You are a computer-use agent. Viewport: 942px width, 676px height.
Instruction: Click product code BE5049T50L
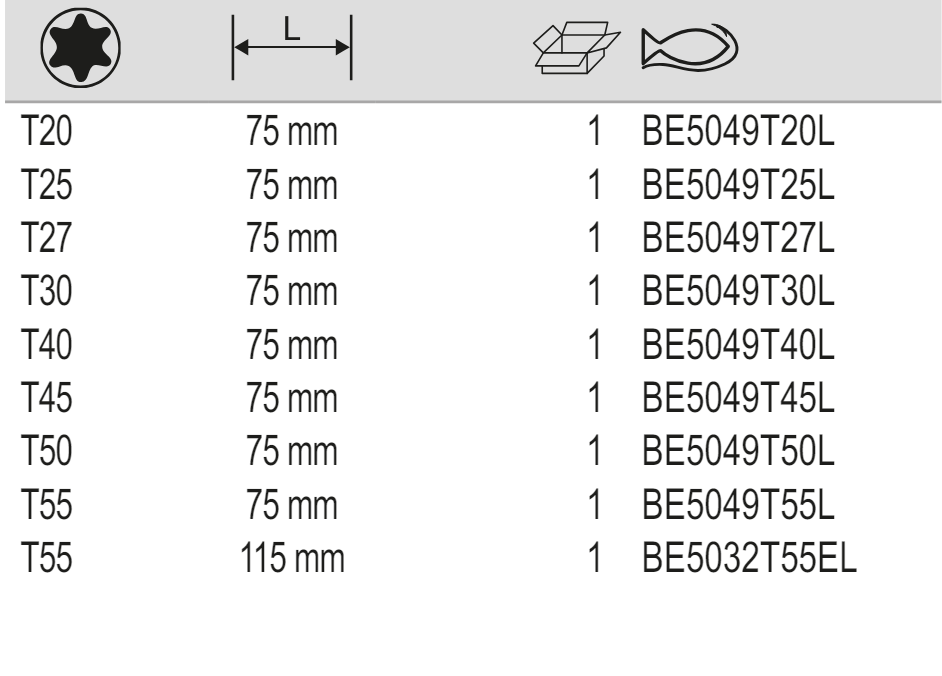(739, 452)
